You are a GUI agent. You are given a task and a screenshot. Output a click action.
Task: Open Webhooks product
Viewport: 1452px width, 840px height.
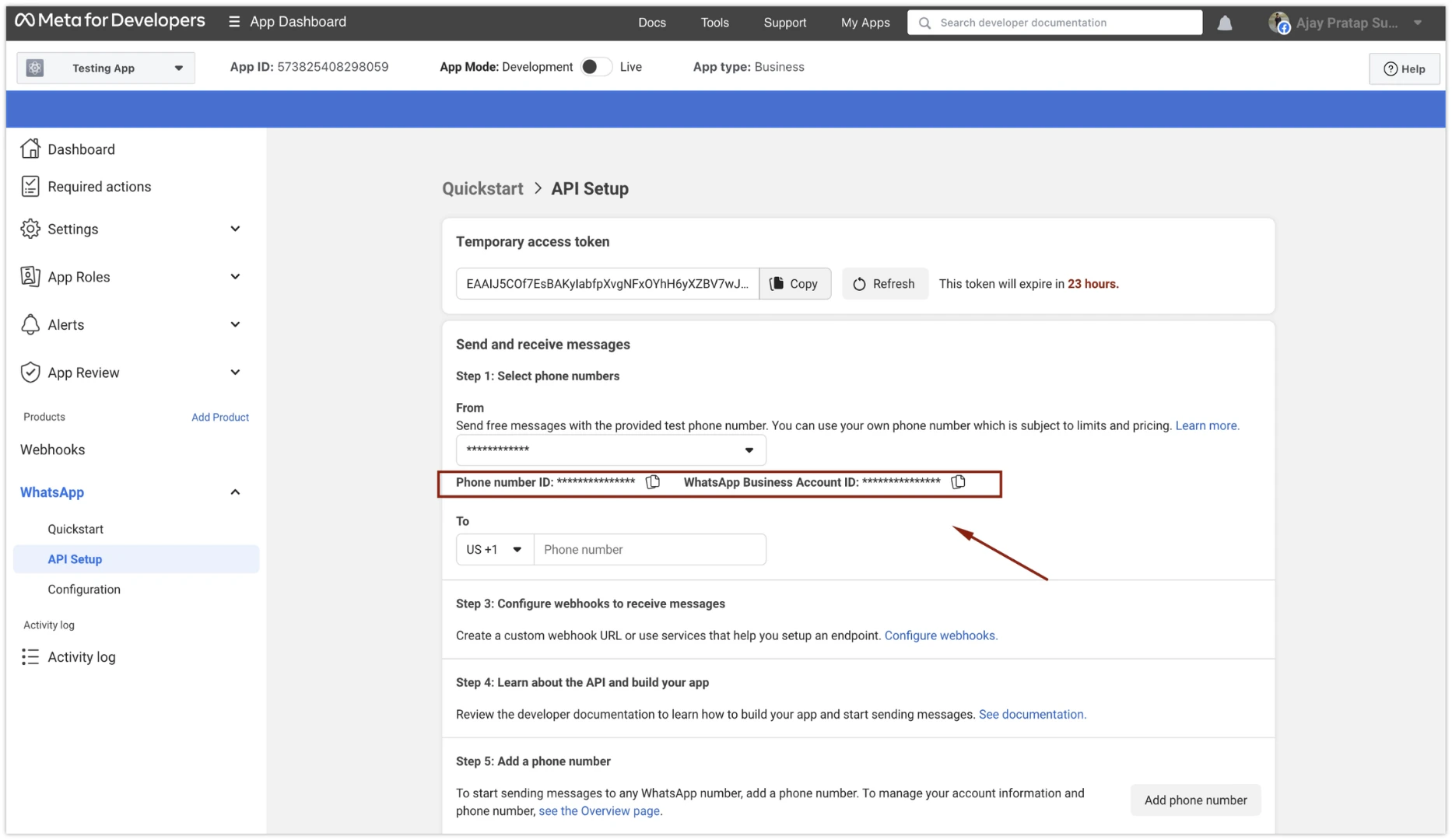point(52,450)
